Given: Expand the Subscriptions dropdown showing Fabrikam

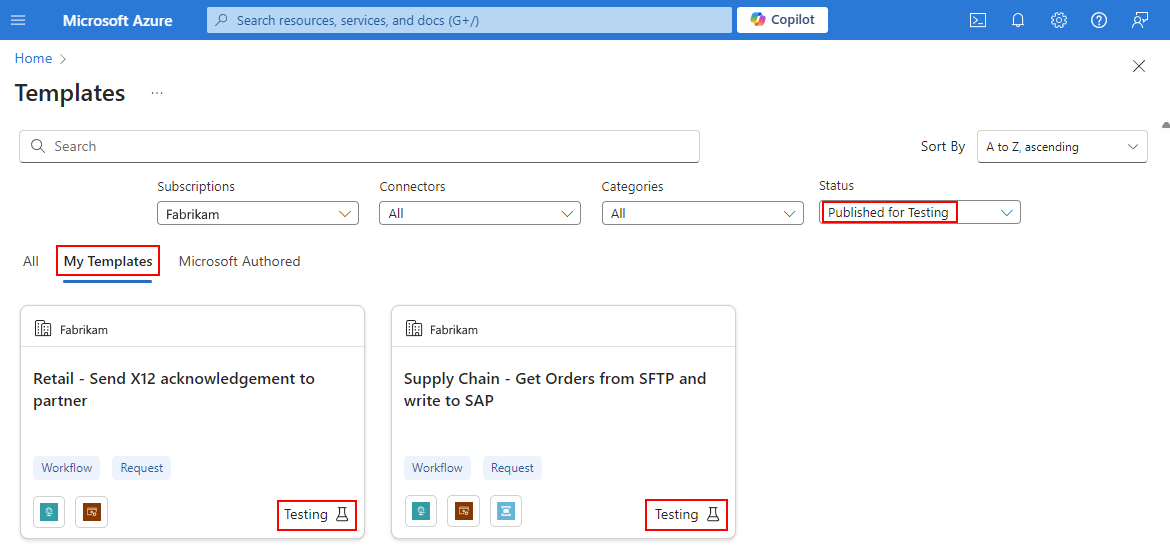Looking at the screenshot, I should [258, 213].
